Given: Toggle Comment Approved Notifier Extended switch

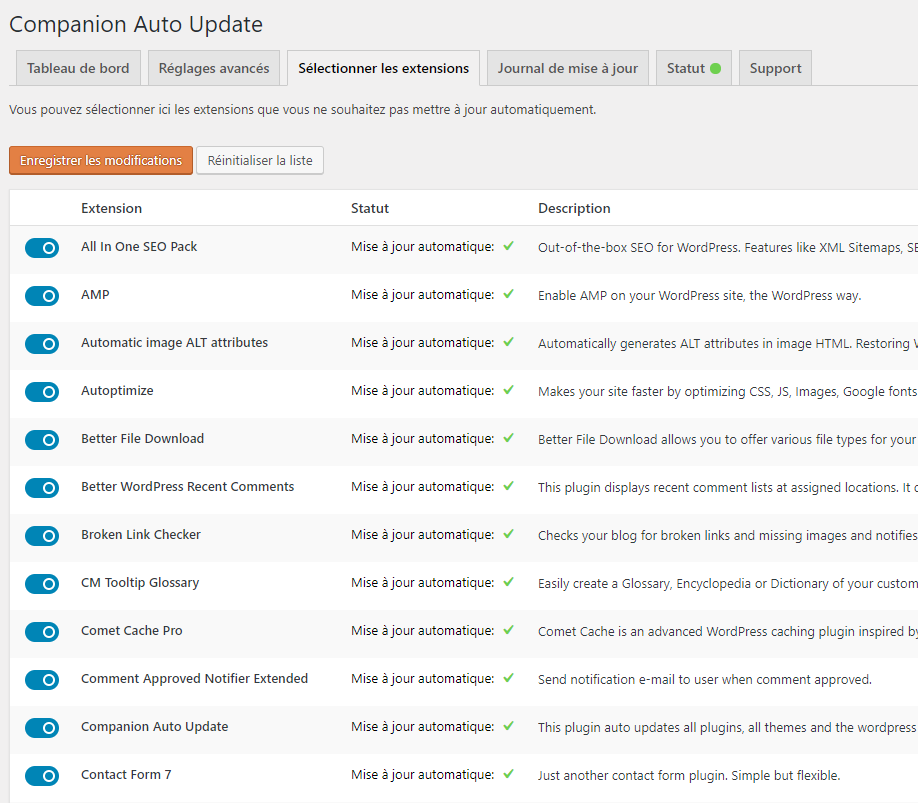Looking at the screenshot, I should [x=42, y=680].
